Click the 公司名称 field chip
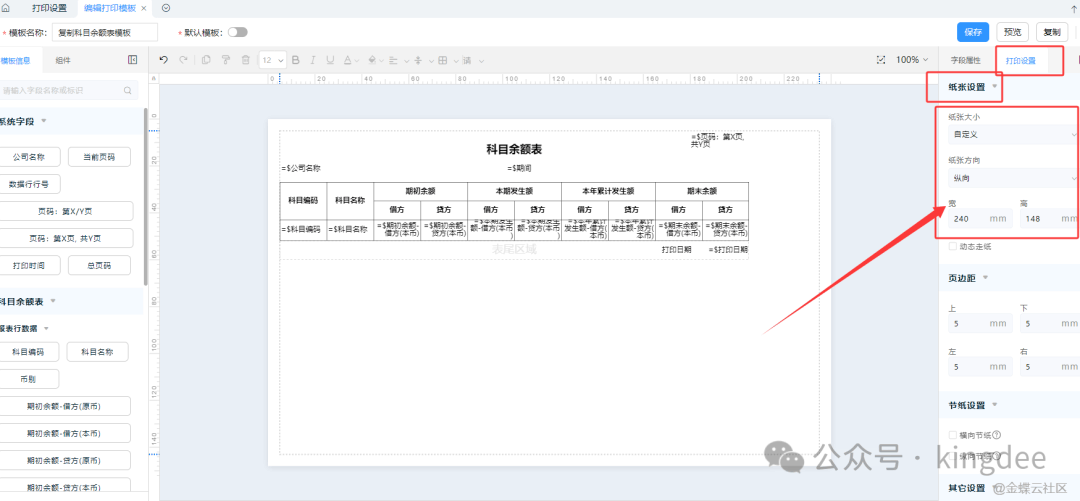1080x501 pixels. pyautogui.click(x=29, y=157)
